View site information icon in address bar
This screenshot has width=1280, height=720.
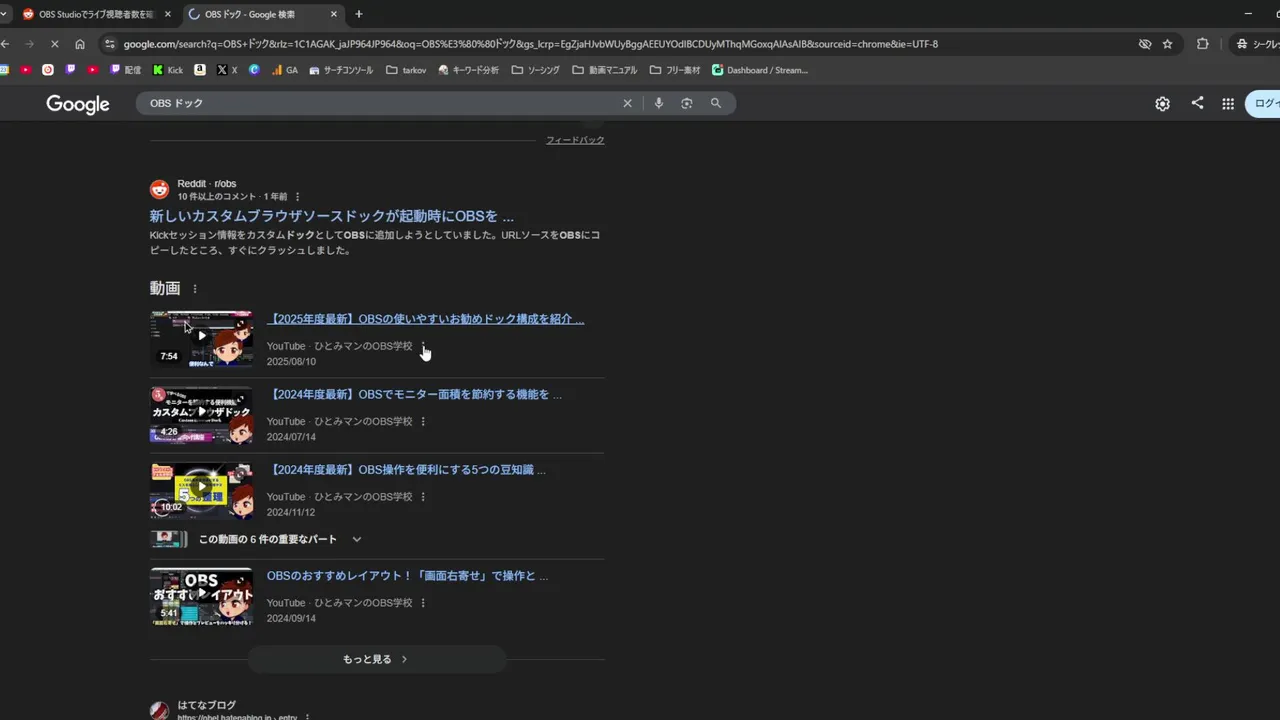point(109,44)
